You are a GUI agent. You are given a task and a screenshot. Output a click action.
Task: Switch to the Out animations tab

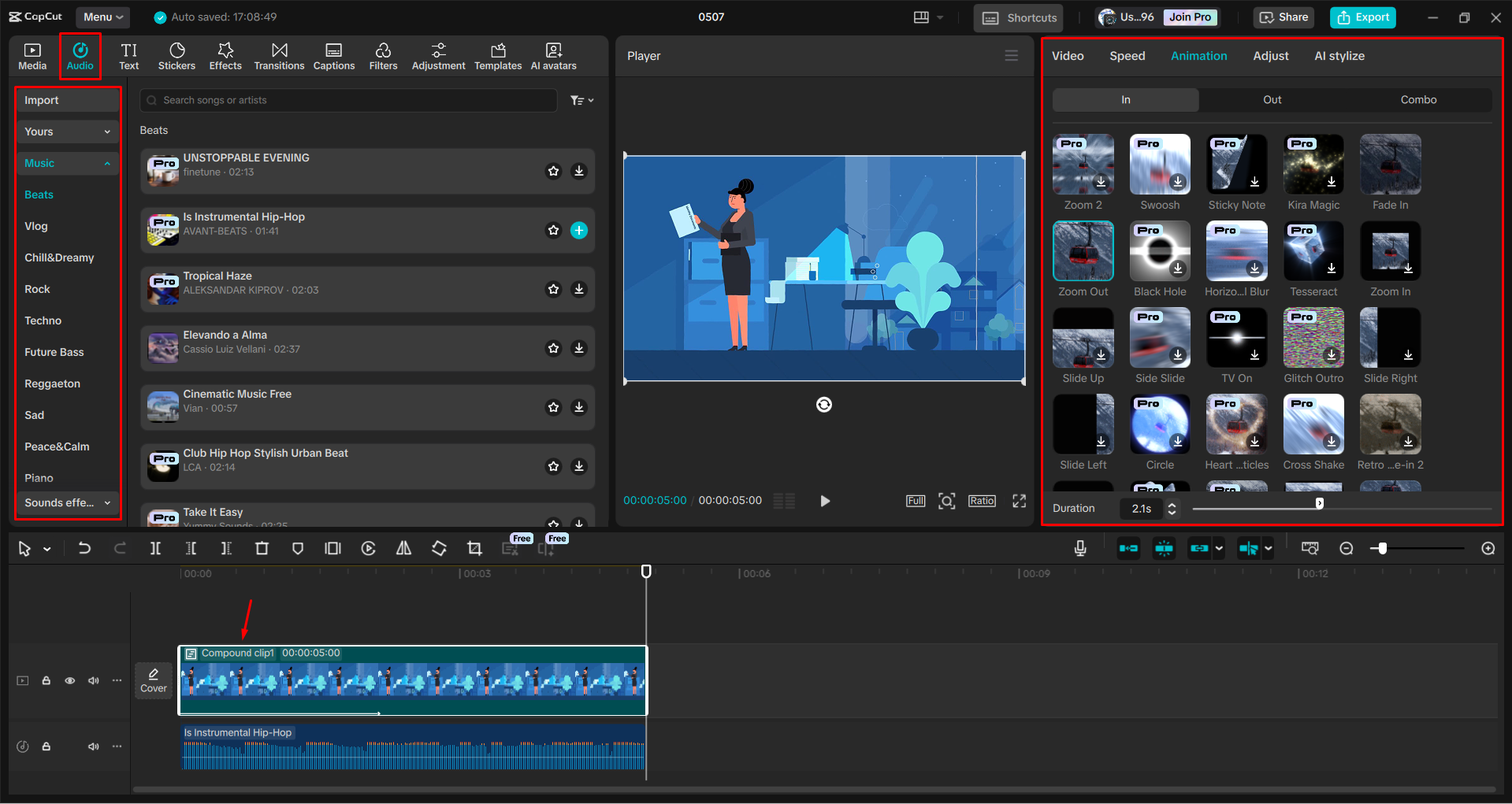click(1271, 99)
